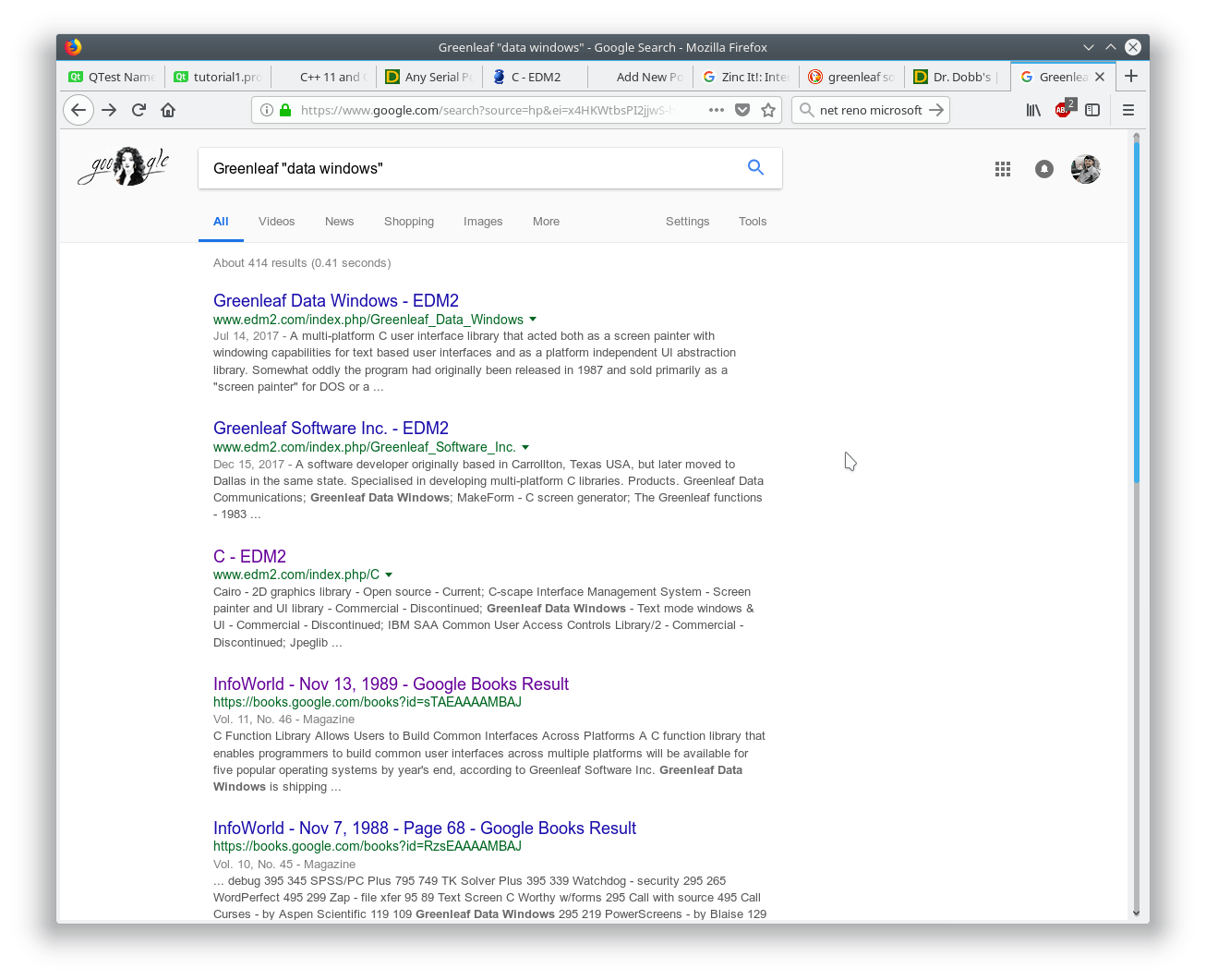Switch to C - EDM2 browser tab
Screen dimensions: 1206x980
point(534,77)
